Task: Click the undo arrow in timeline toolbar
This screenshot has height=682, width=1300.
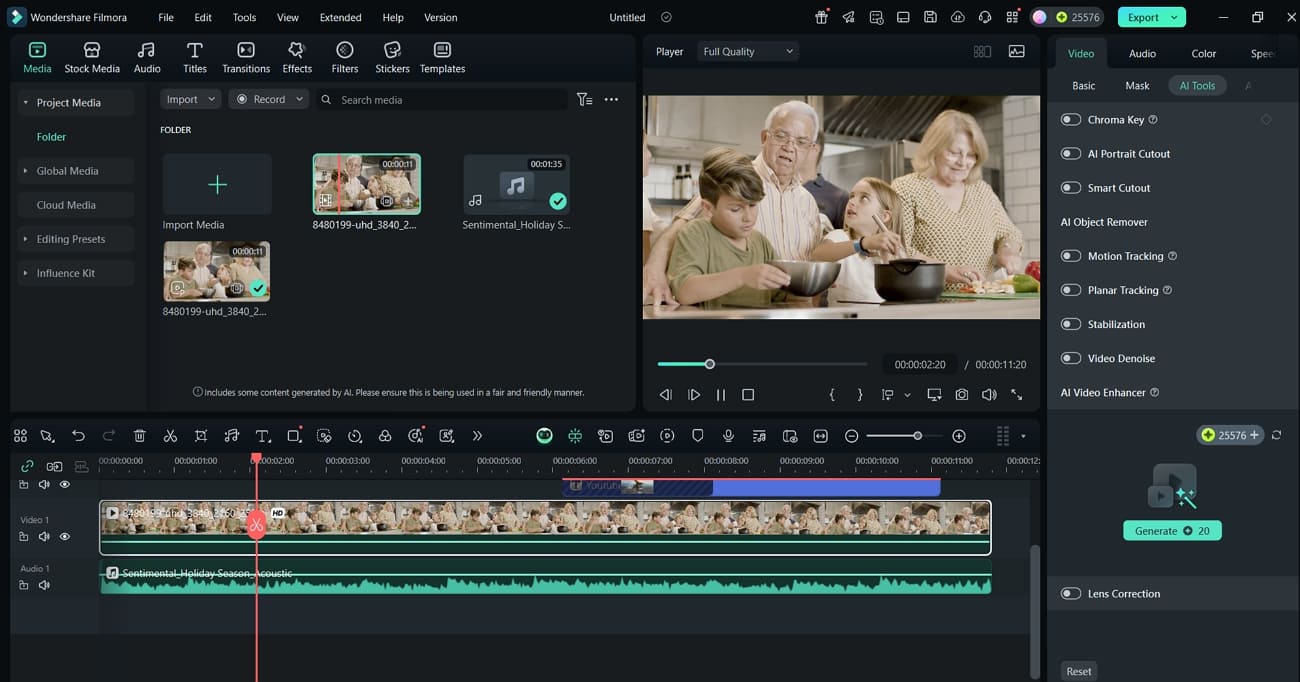Action: [x=78, y=436]
